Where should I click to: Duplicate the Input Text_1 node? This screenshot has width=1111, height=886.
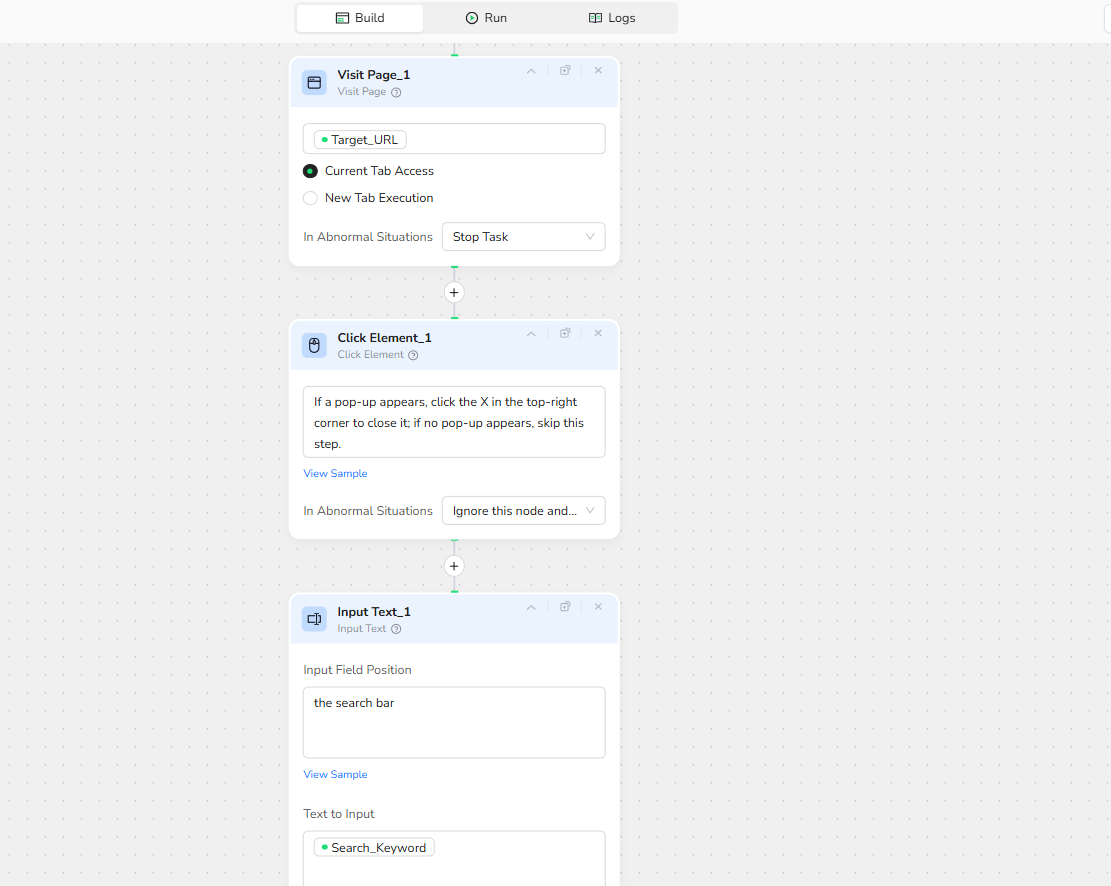(565, 607)
